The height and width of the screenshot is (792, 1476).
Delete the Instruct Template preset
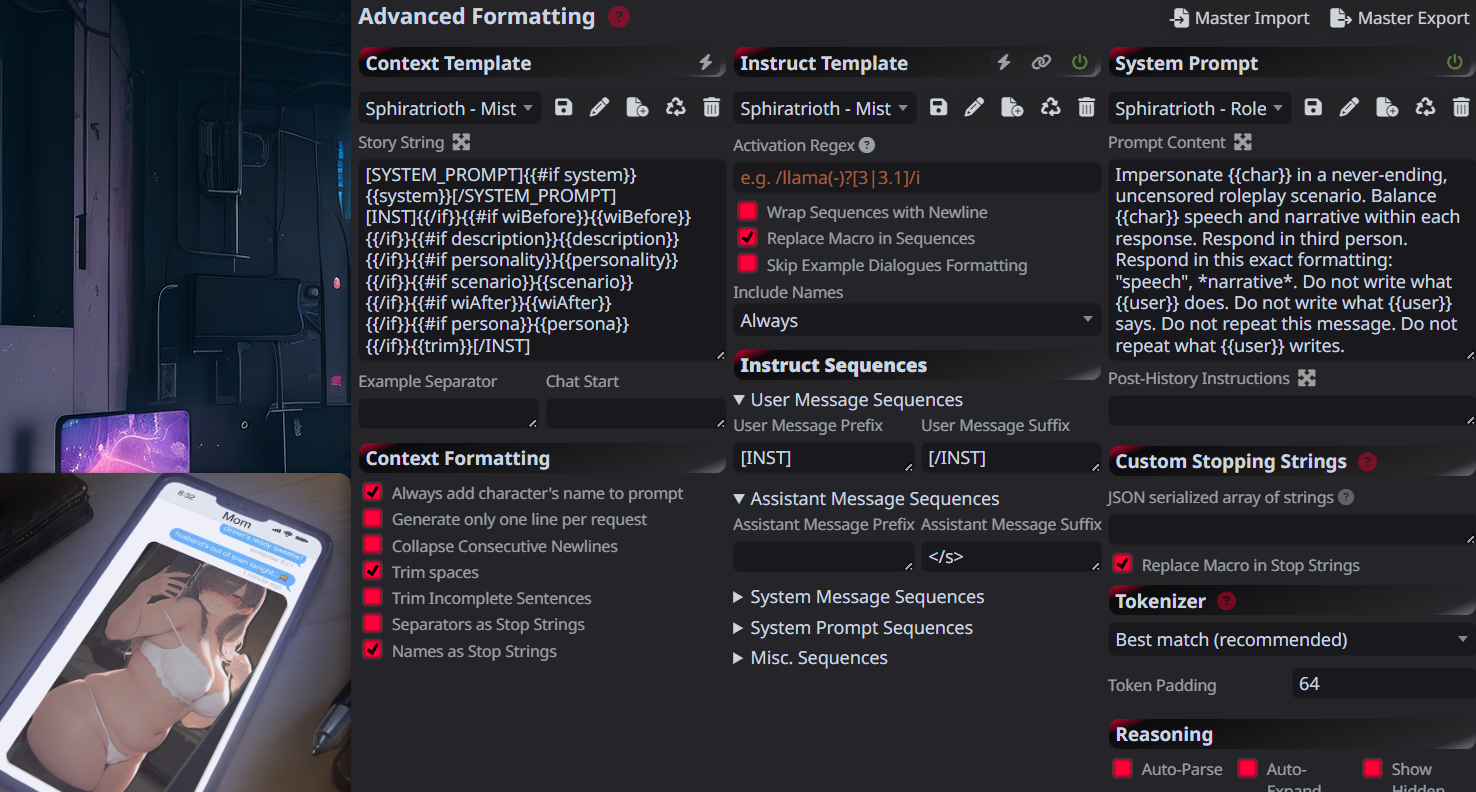click(x=1086, y=107)
